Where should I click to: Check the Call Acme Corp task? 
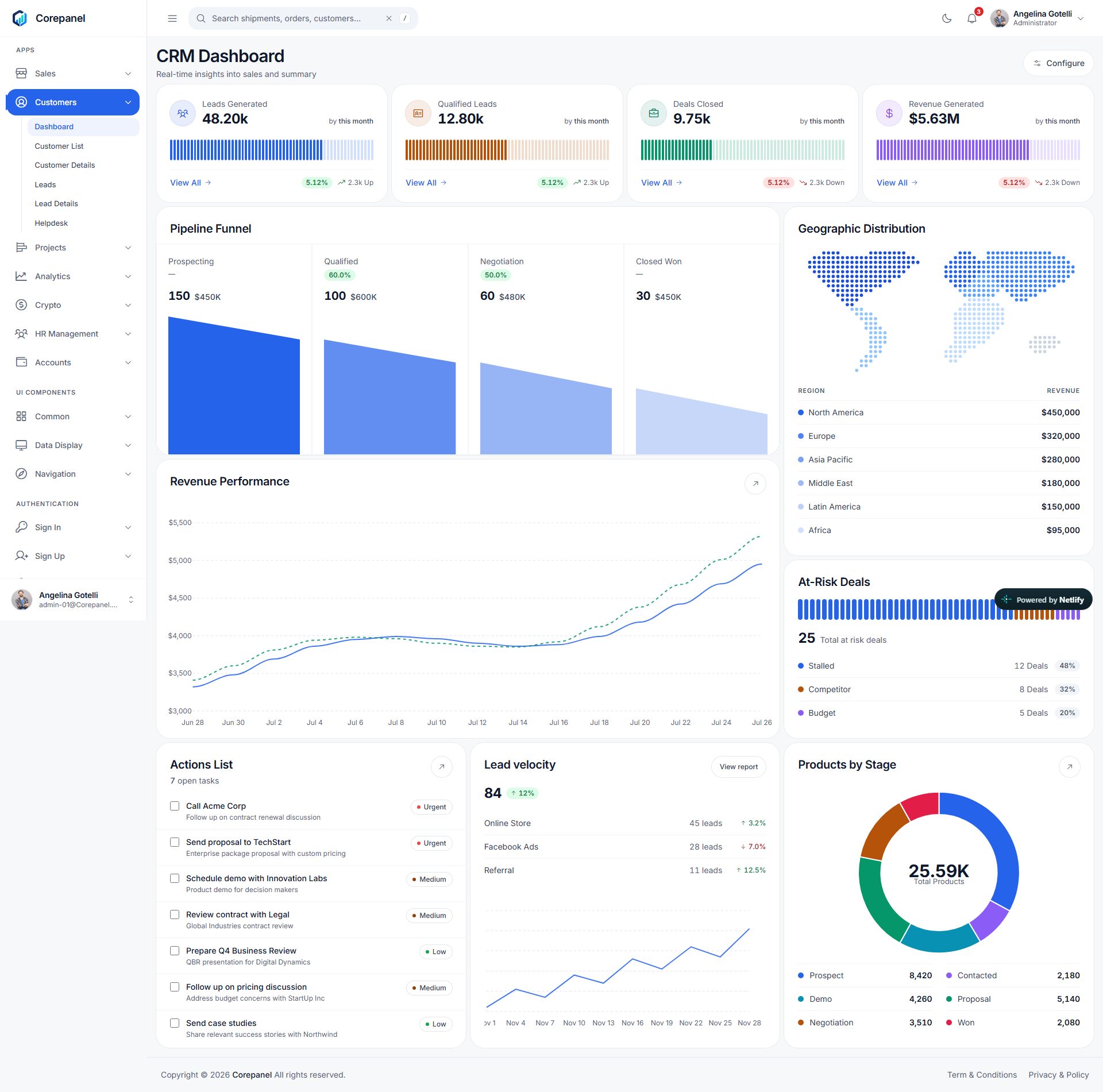pos(175,806)
